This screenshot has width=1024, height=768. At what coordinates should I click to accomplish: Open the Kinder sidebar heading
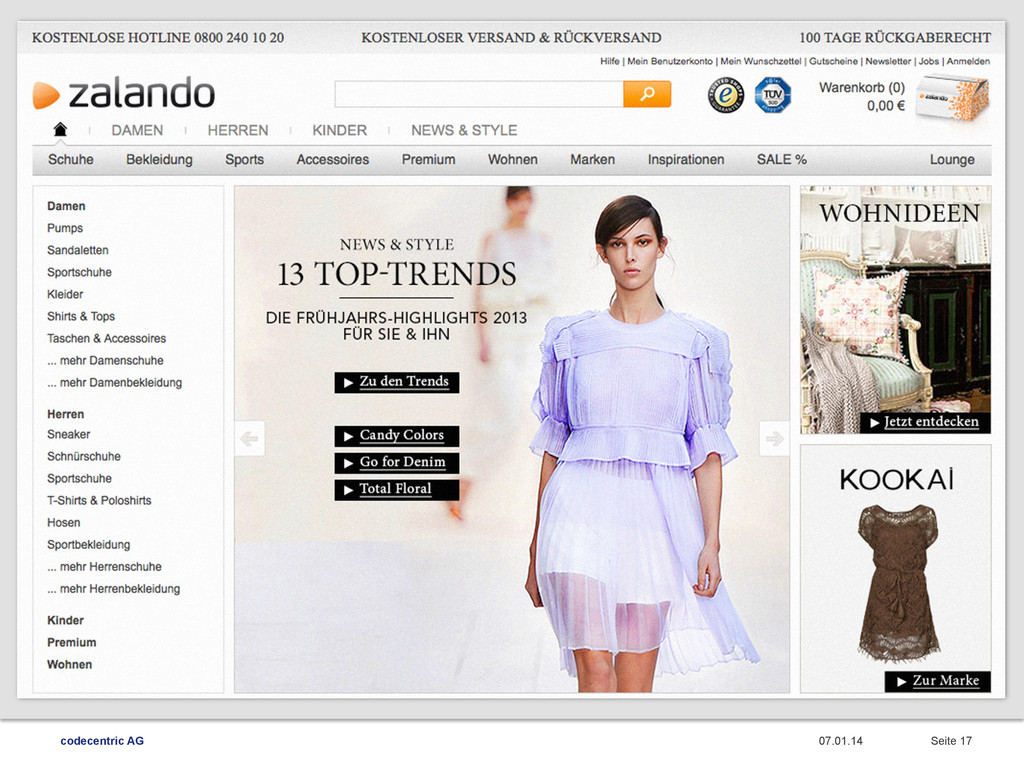65,620
